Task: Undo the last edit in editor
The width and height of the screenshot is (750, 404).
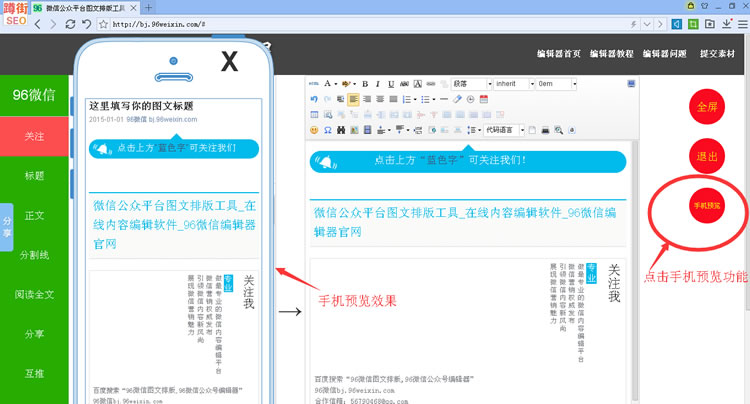Action: point(314,99)
